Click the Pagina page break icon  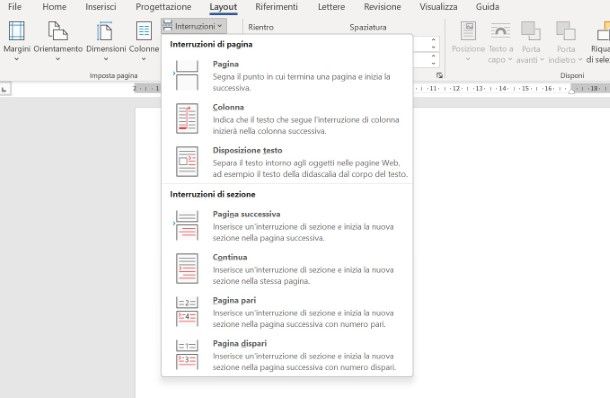pos(187,75)
